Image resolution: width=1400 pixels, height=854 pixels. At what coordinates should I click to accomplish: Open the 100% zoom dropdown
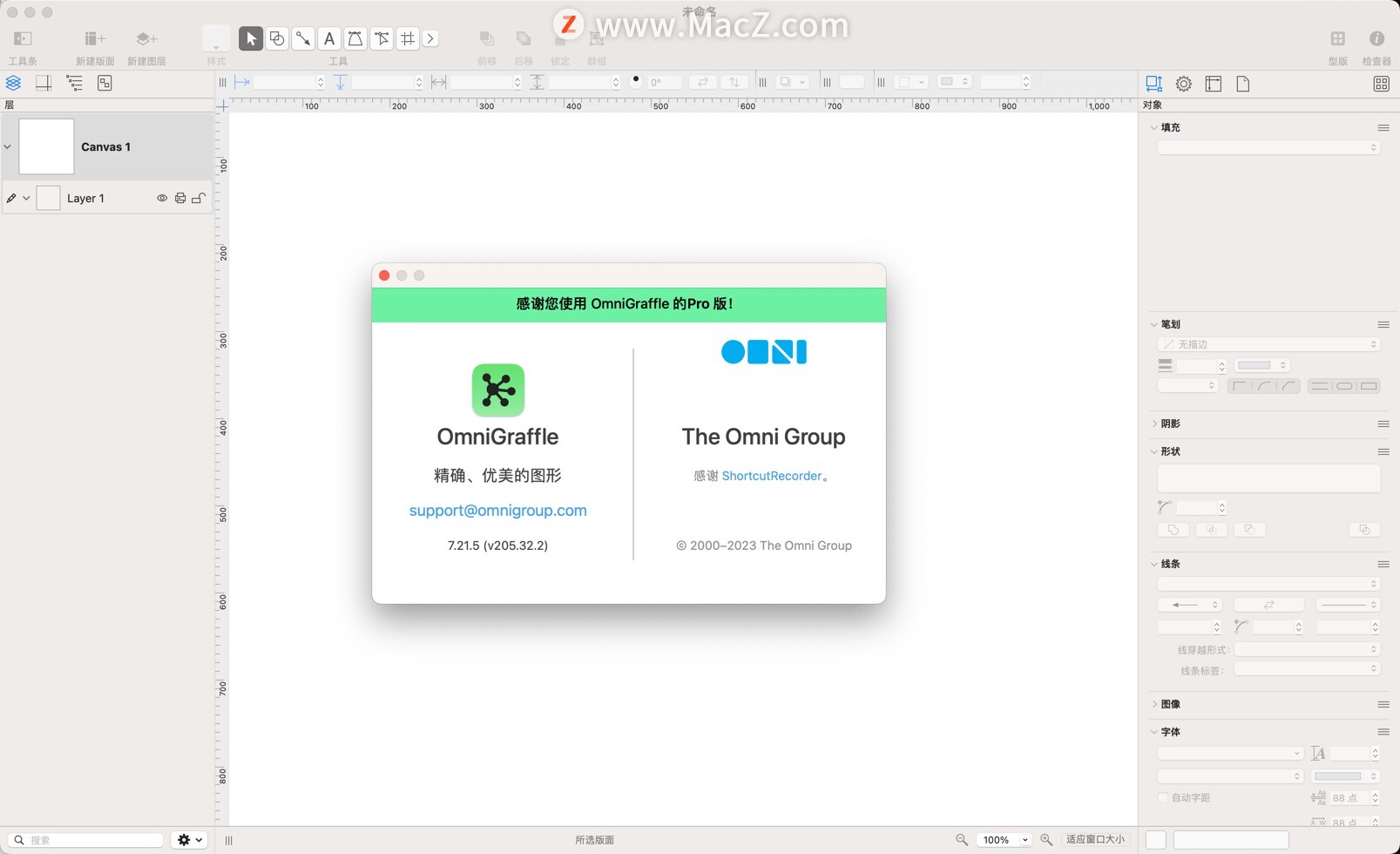[x=1003, y=839]
